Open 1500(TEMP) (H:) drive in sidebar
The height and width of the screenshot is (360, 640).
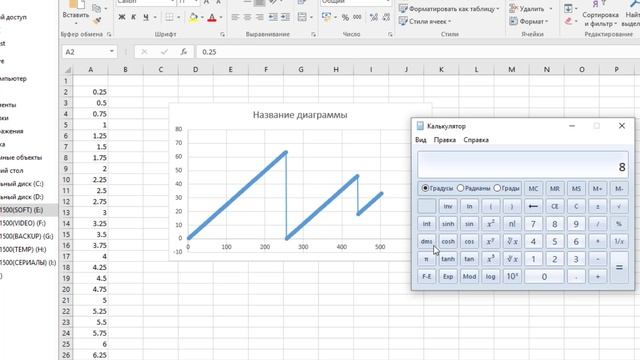23,249
